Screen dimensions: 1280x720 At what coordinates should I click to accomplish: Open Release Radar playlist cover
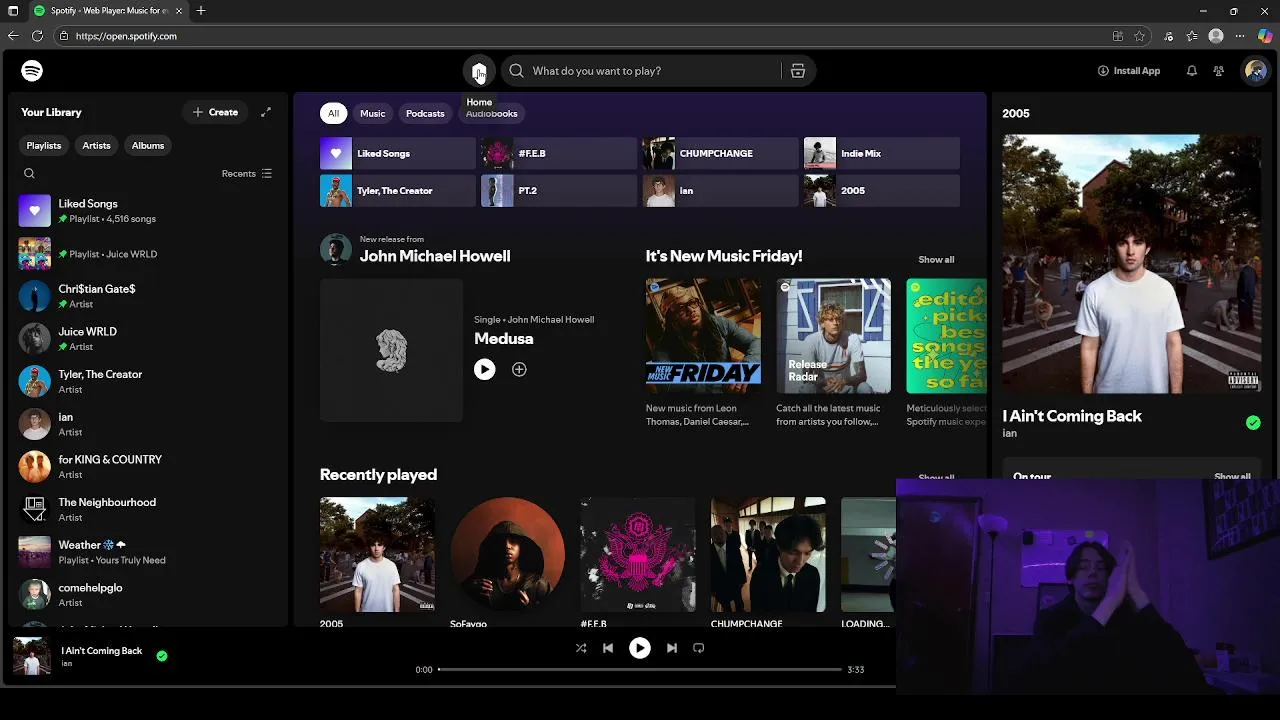(833, 336)
